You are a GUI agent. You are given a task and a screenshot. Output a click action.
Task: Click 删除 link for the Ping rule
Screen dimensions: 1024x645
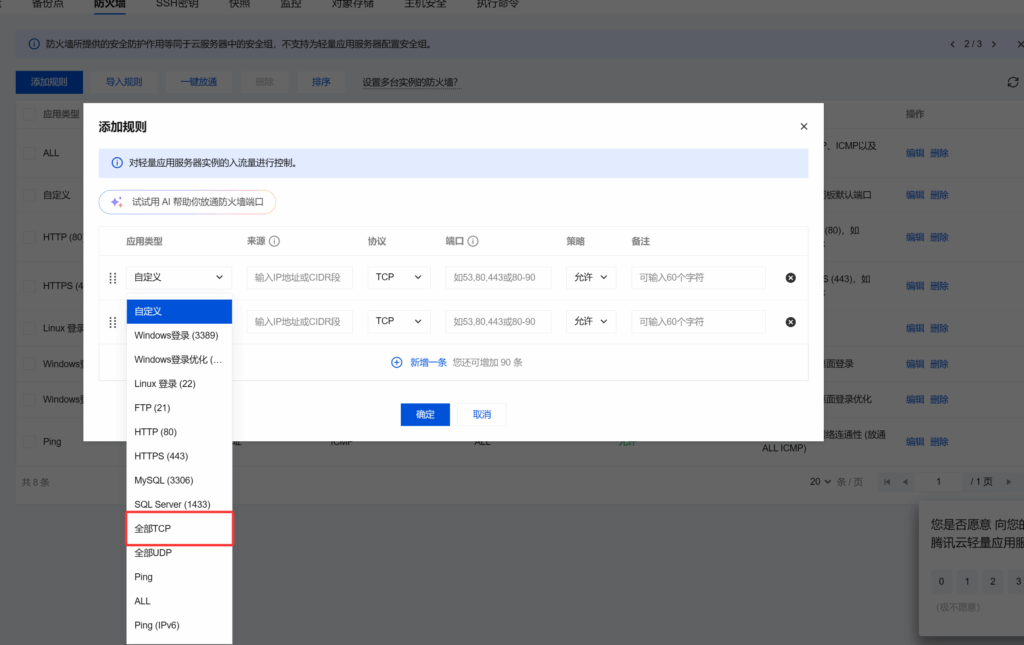(x=939, y=442)
